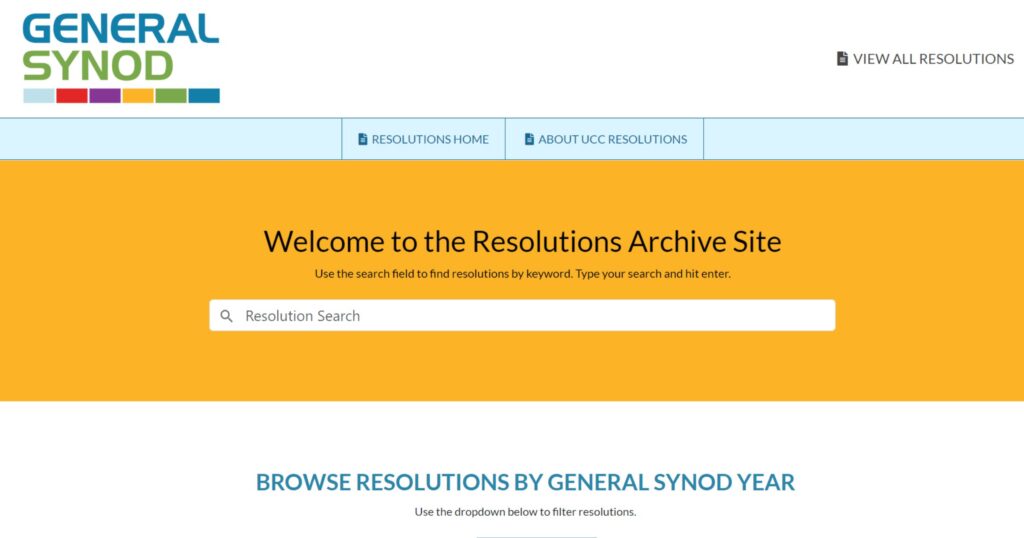Click the search instructions text under the welcome heading
The height and width of the screenshot is (538, 1024).
coord(522,274)
